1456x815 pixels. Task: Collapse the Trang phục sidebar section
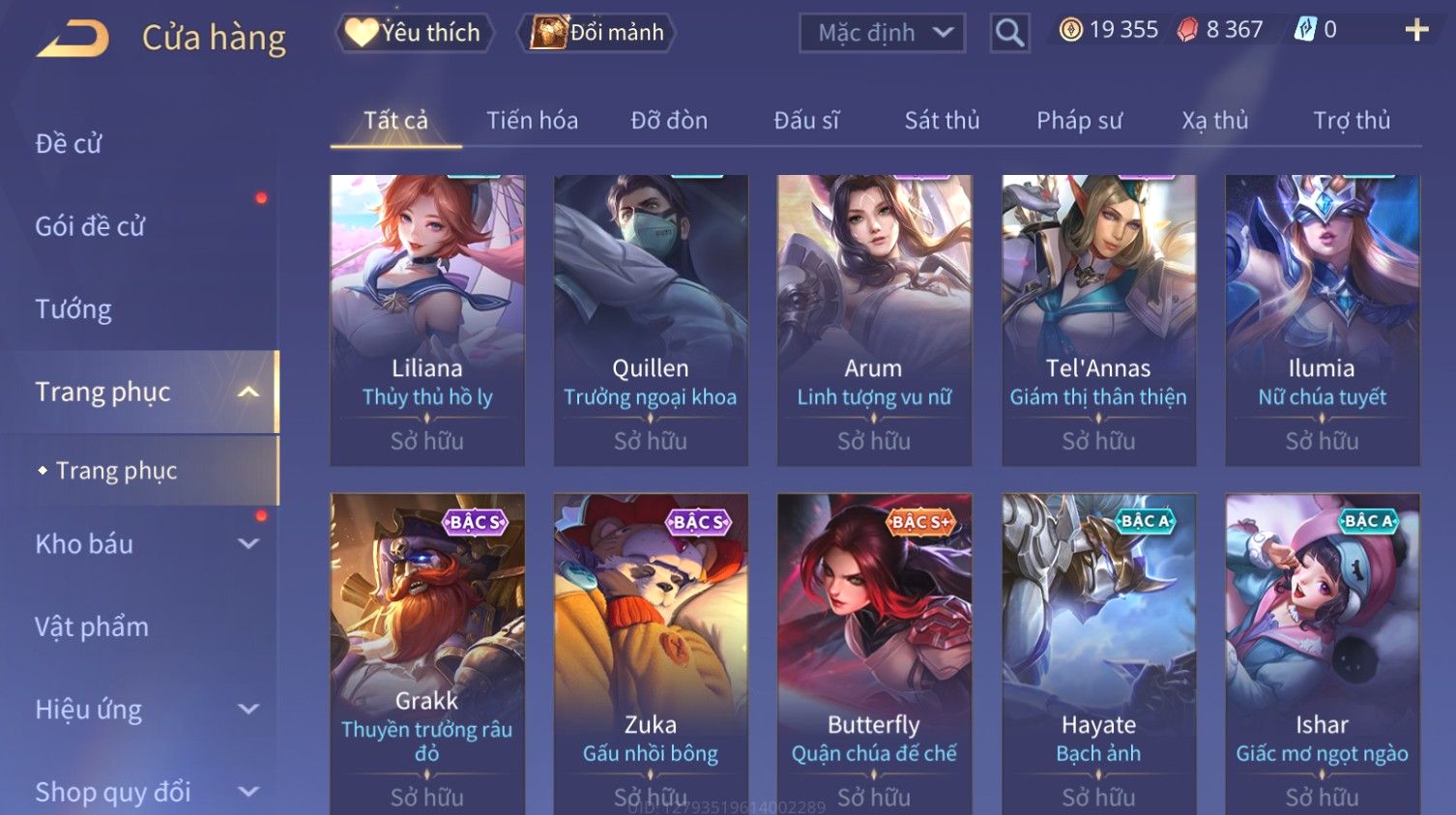pyautogui.click(x=248, y=392)
